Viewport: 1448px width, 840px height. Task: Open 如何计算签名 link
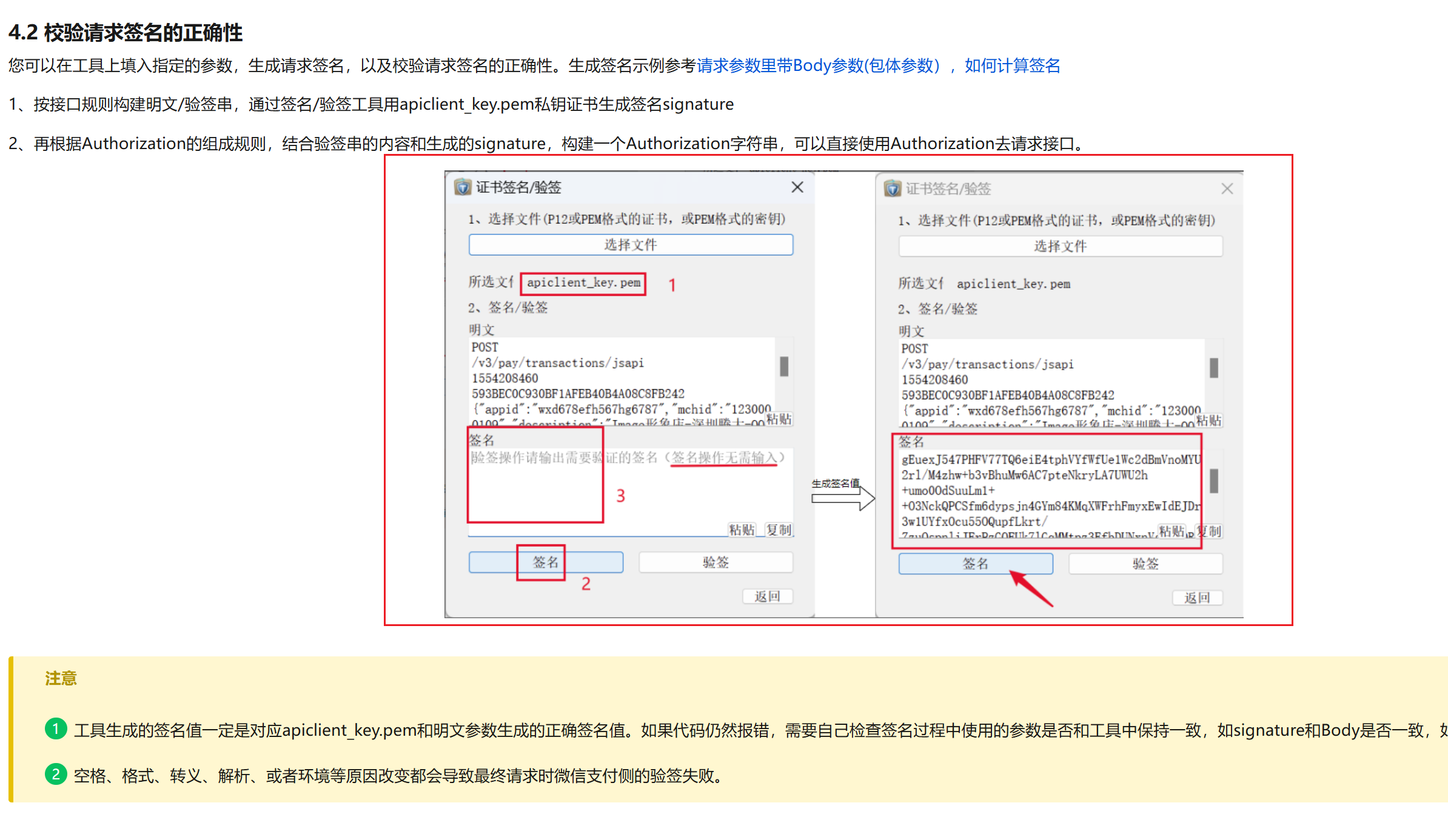(x=1012, y=65)
